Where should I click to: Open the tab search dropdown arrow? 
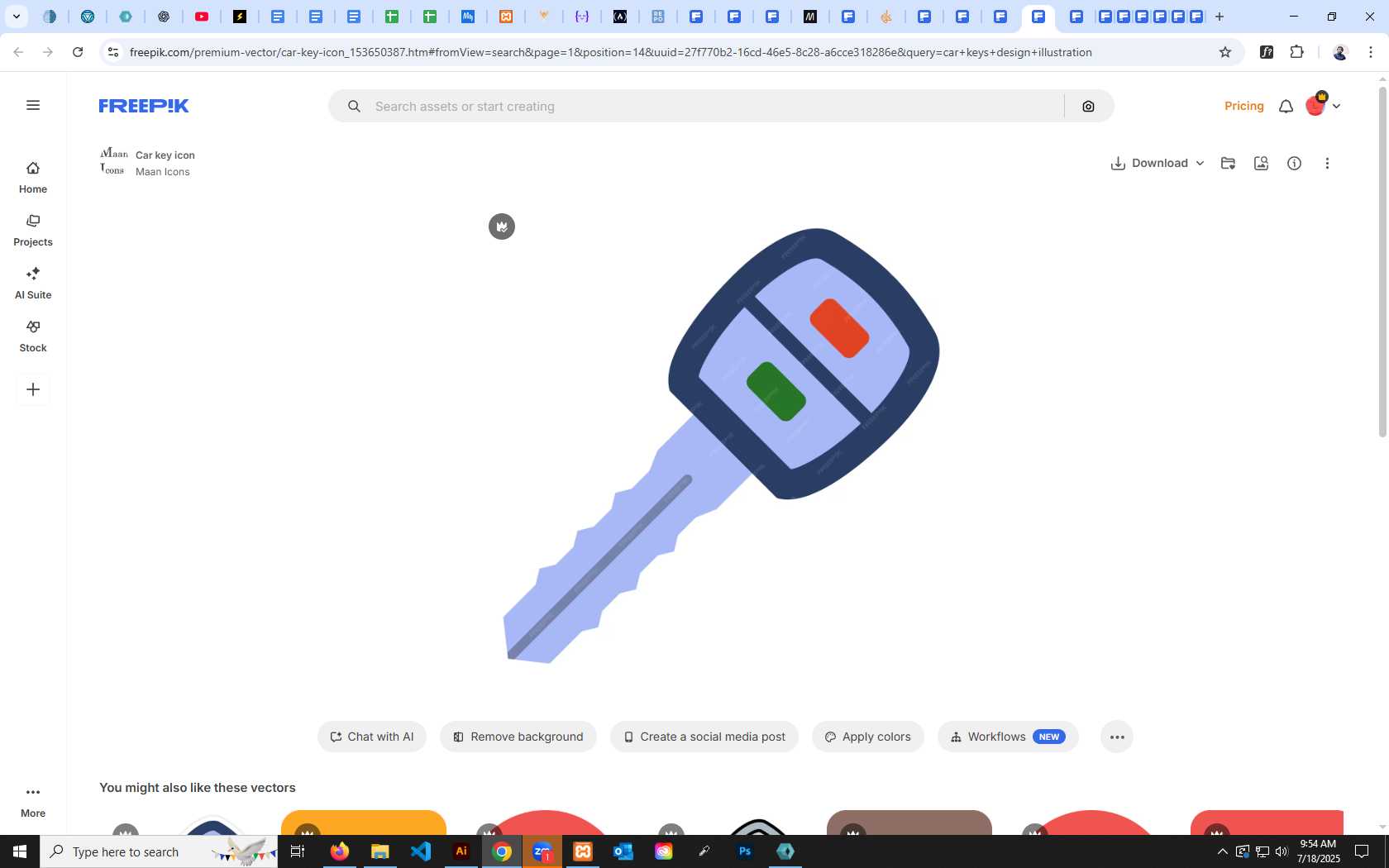click(x=16, y=17)
